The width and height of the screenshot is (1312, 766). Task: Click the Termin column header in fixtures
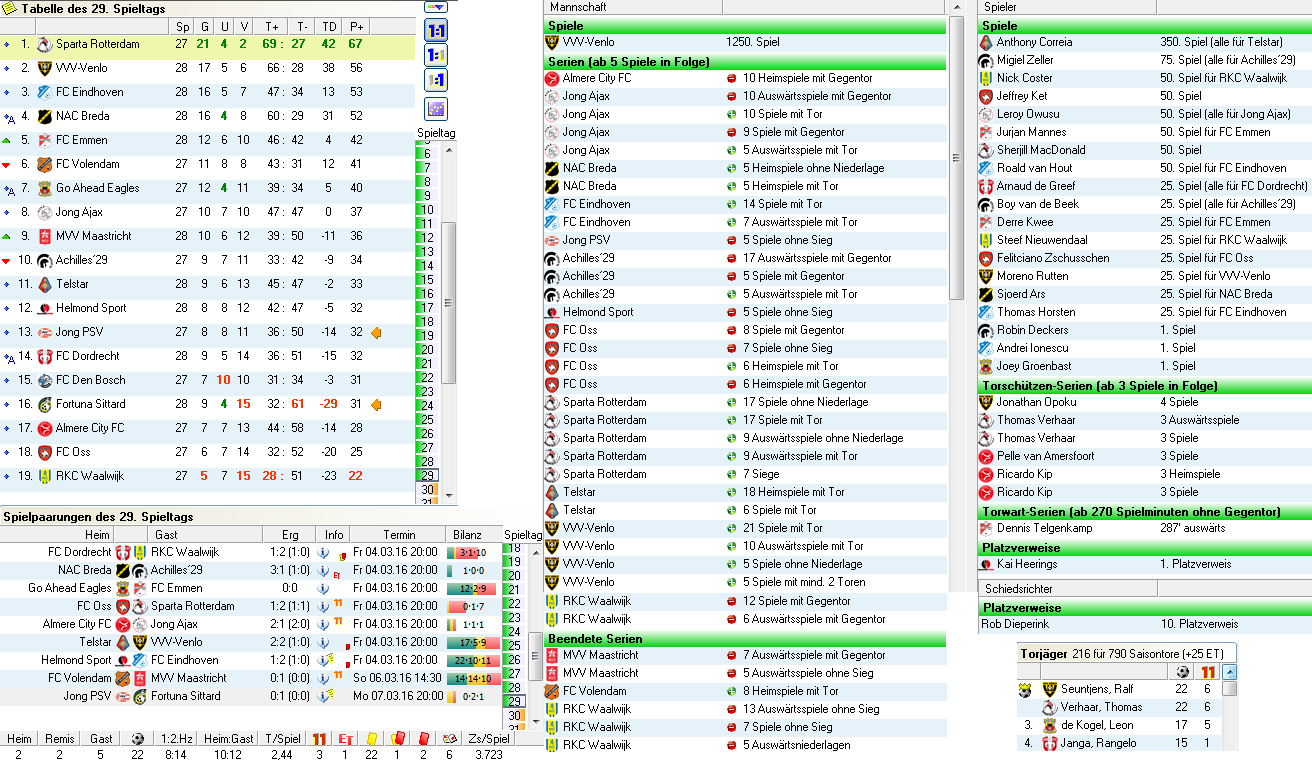point(398,535)
